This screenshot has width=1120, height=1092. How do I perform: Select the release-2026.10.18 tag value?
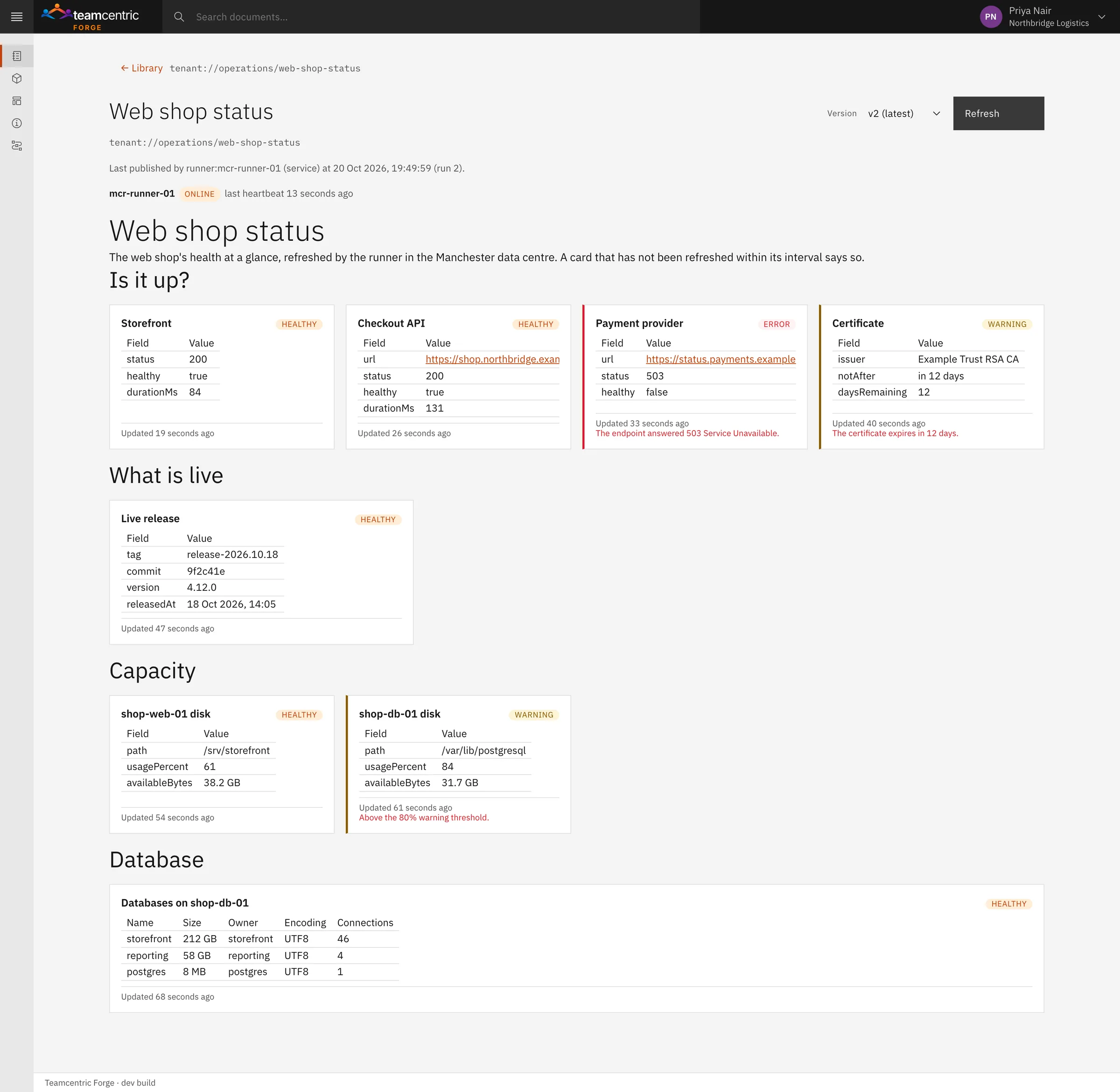(232, 554)
